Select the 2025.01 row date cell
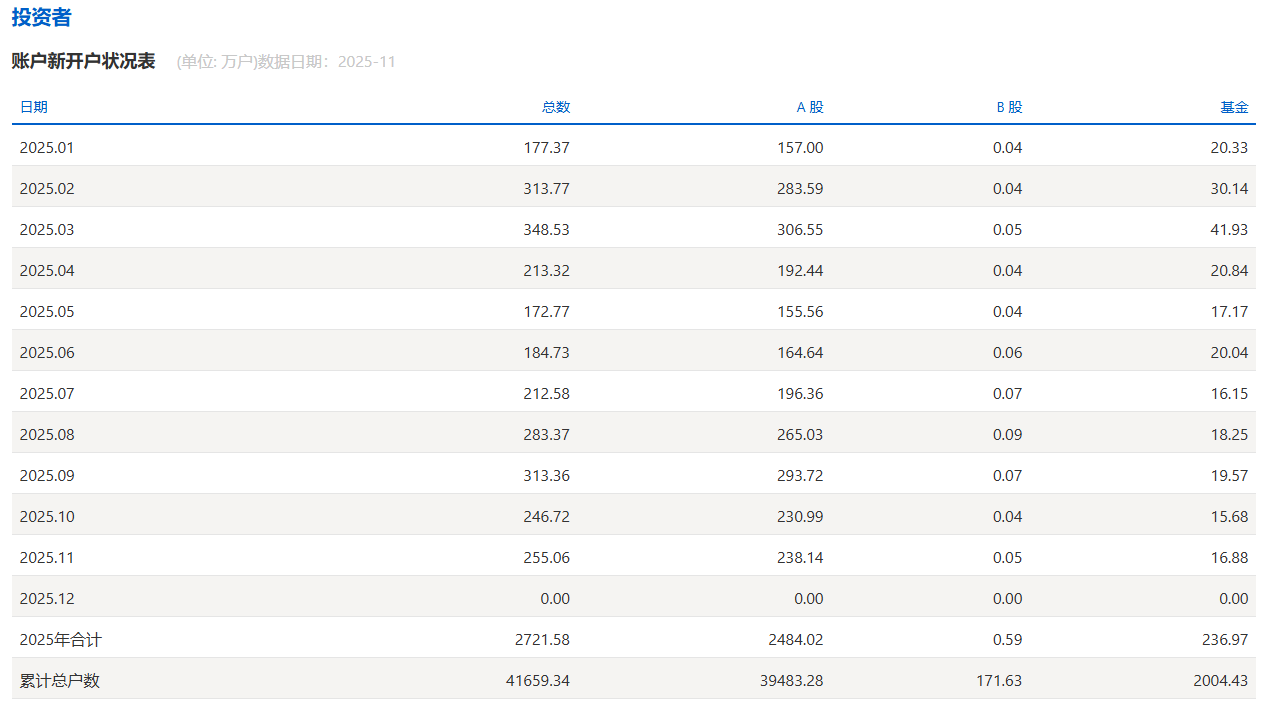1287x715 pixels. pyautogui.click(x=47, y=148)
